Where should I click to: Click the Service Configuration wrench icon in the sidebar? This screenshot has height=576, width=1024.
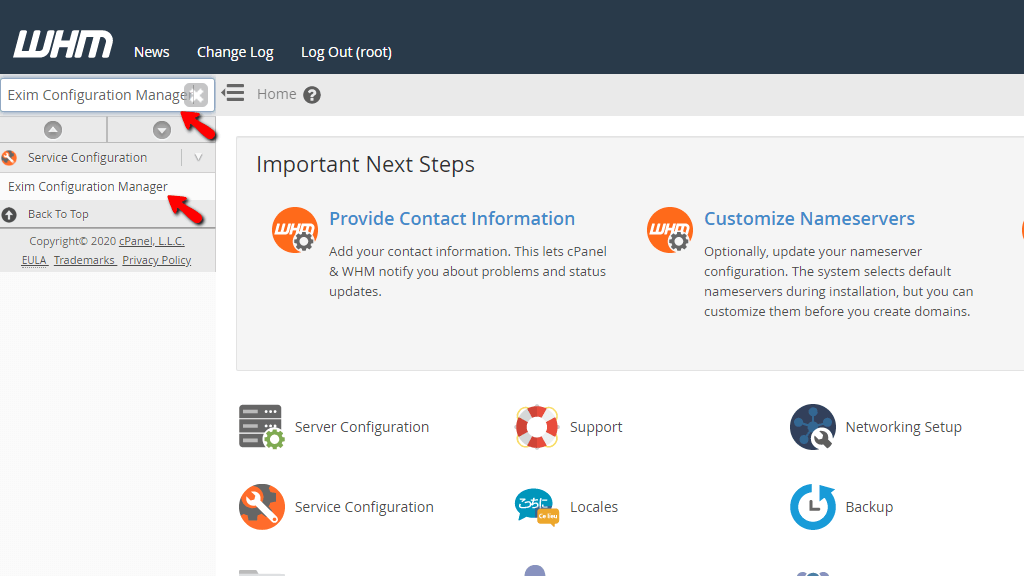tap(9, 157)
